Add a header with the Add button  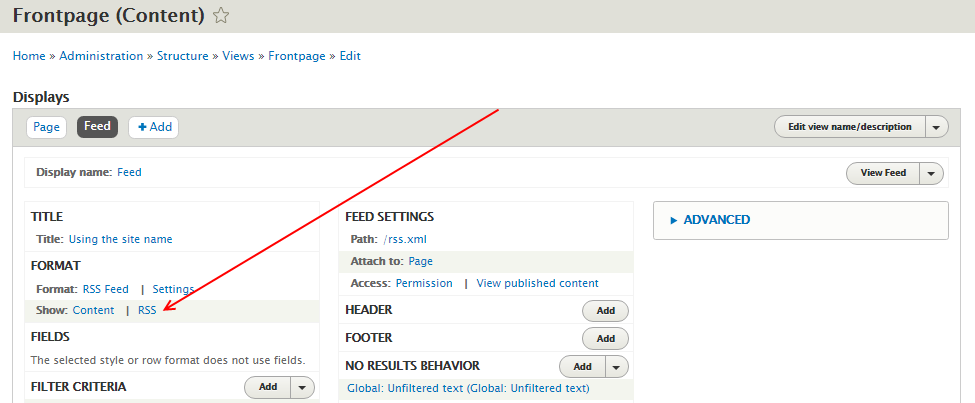605,311
